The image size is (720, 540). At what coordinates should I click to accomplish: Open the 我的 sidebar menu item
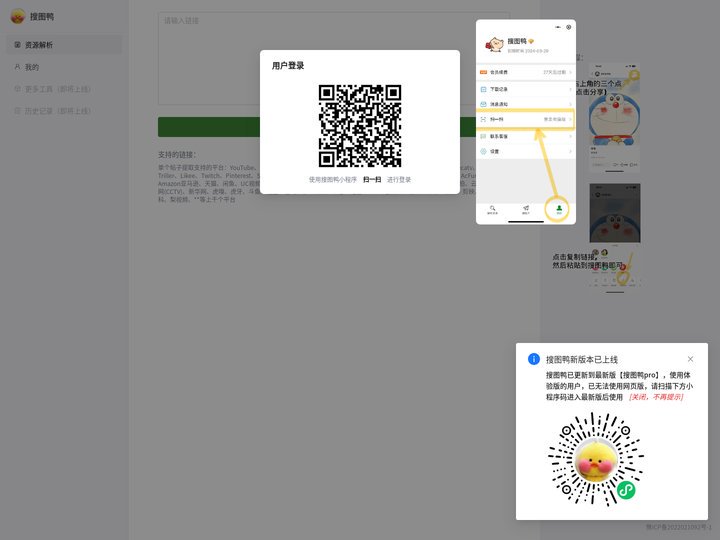point(64,67)
